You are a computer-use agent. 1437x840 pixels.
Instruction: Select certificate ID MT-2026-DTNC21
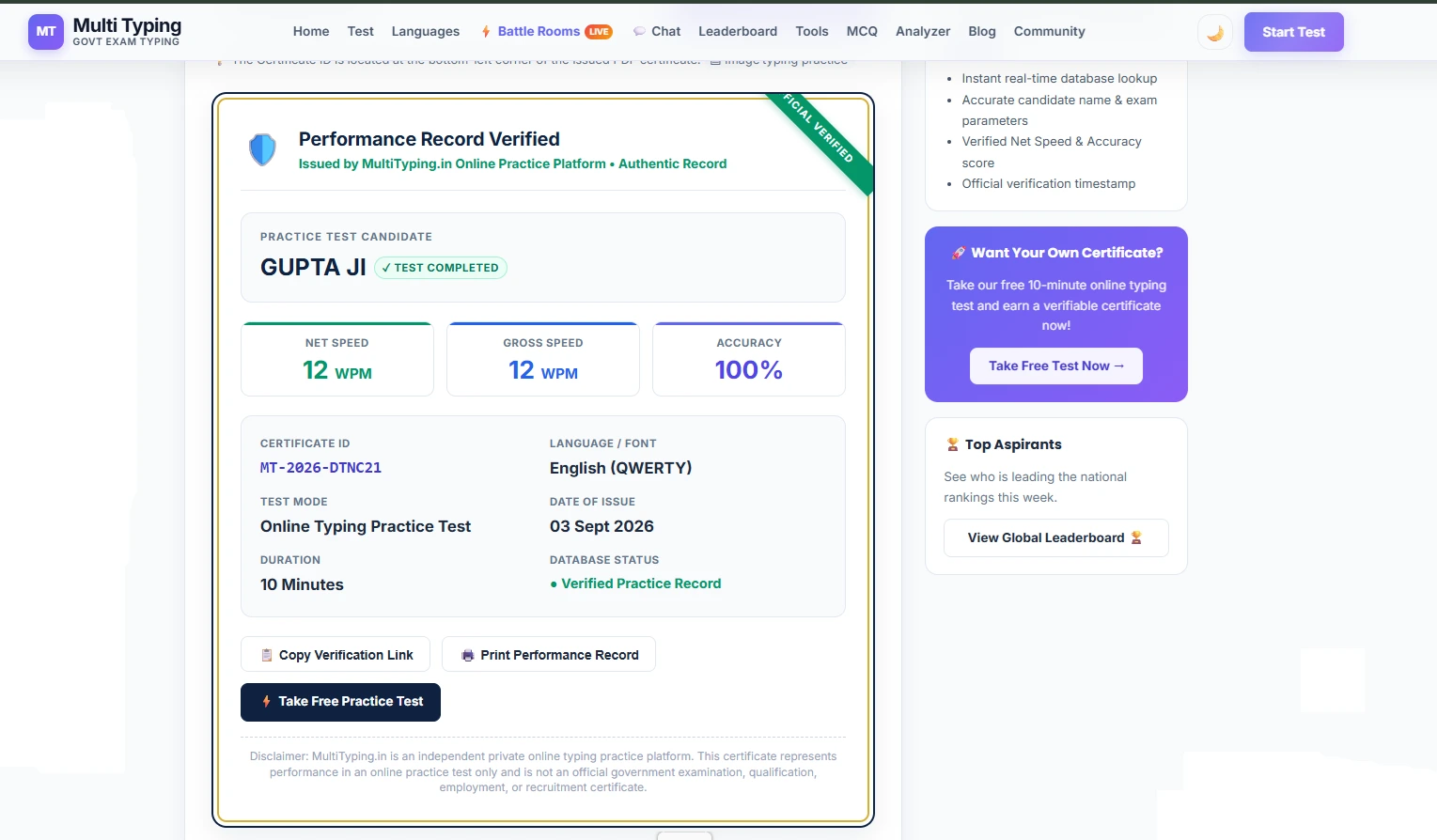[x=320, y=468]
